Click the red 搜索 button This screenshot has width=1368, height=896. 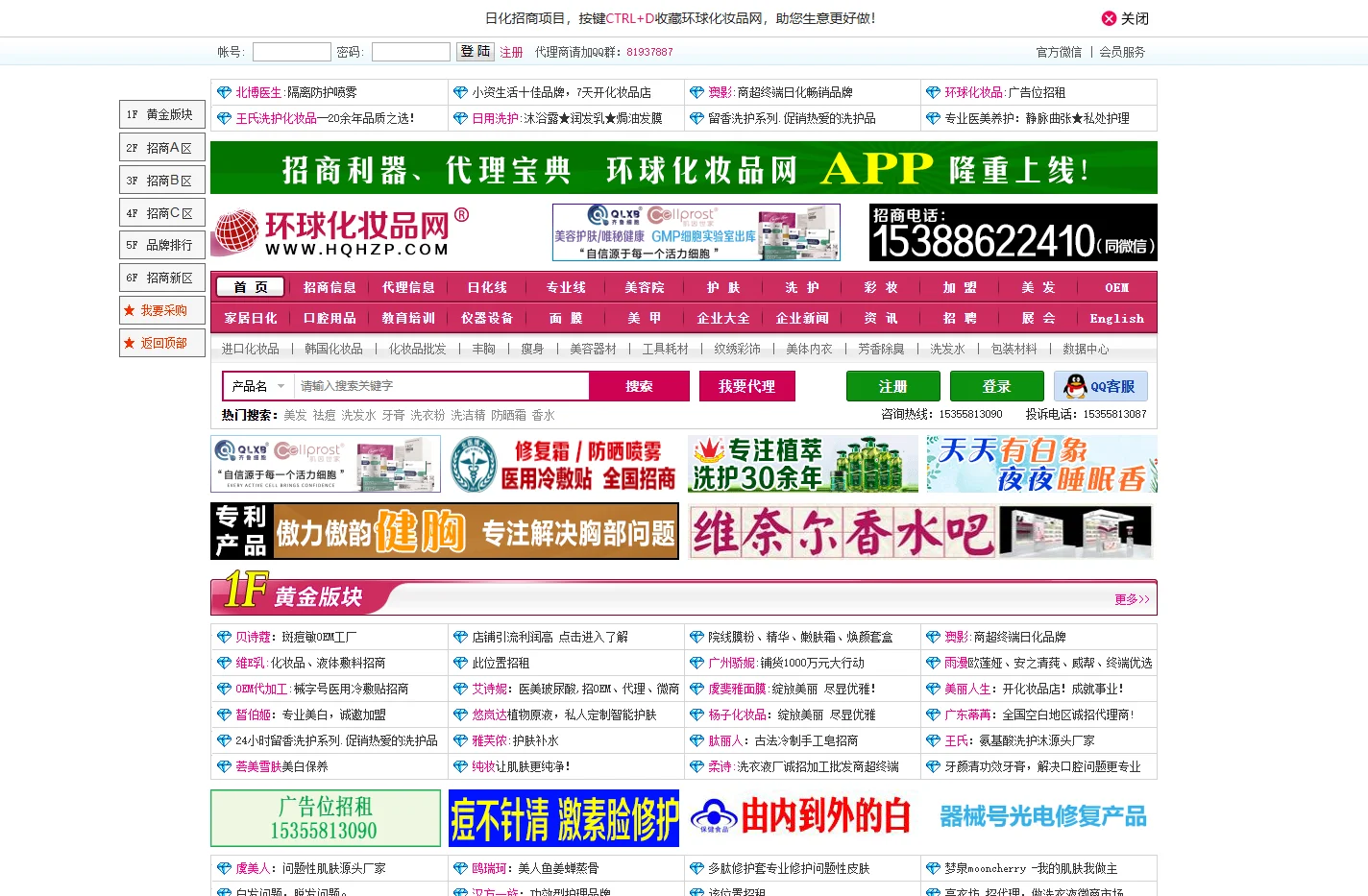(x=639, y=386)
